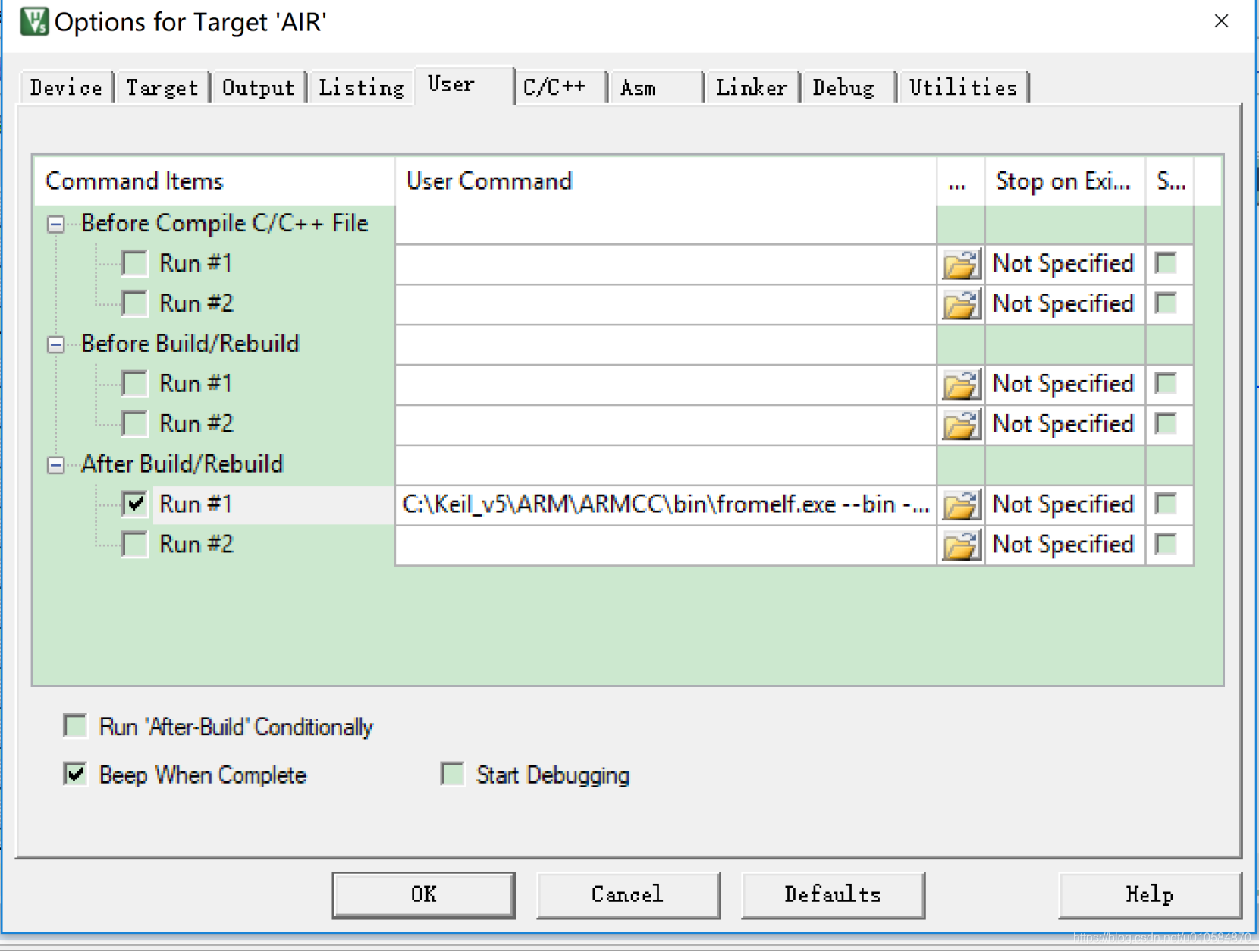Enable Run #1 under Before Build/Rebuild
The height and width of the screenshot is (952, 1259).
click(134, 384)
